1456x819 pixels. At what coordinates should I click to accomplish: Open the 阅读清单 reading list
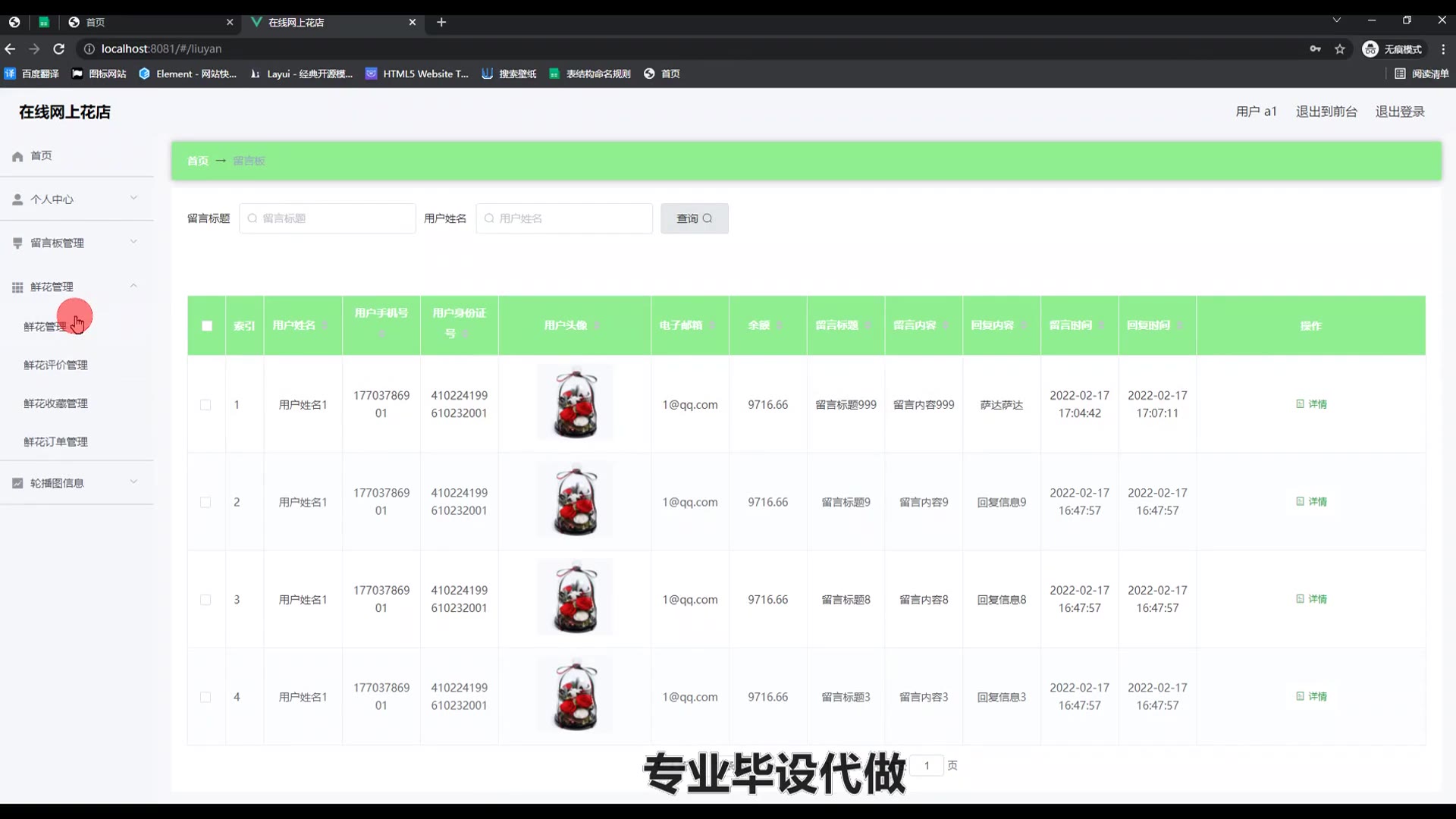coord(1422,74)
